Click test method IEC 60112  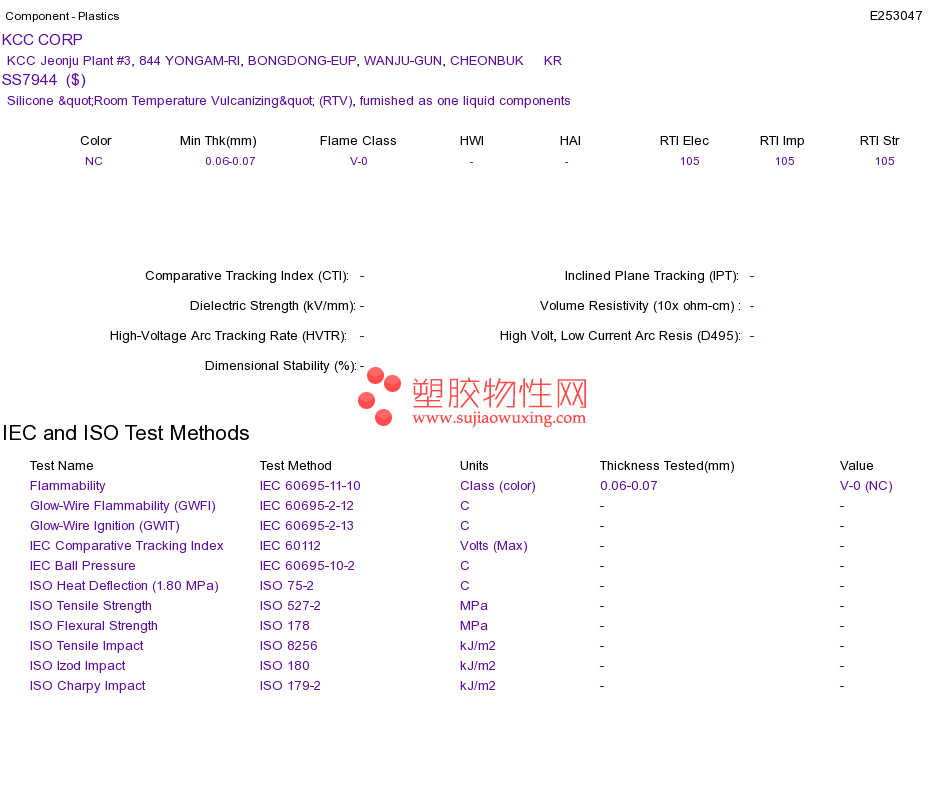[290, 545]
